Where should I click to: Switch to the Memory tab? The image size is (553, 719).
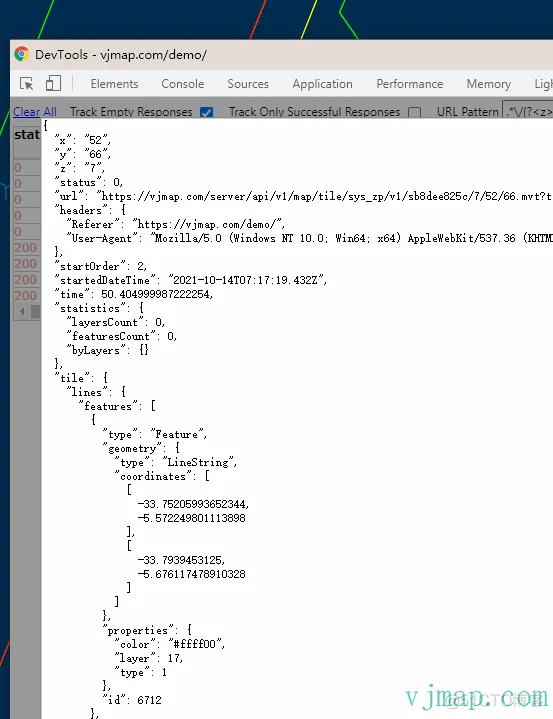488,84
